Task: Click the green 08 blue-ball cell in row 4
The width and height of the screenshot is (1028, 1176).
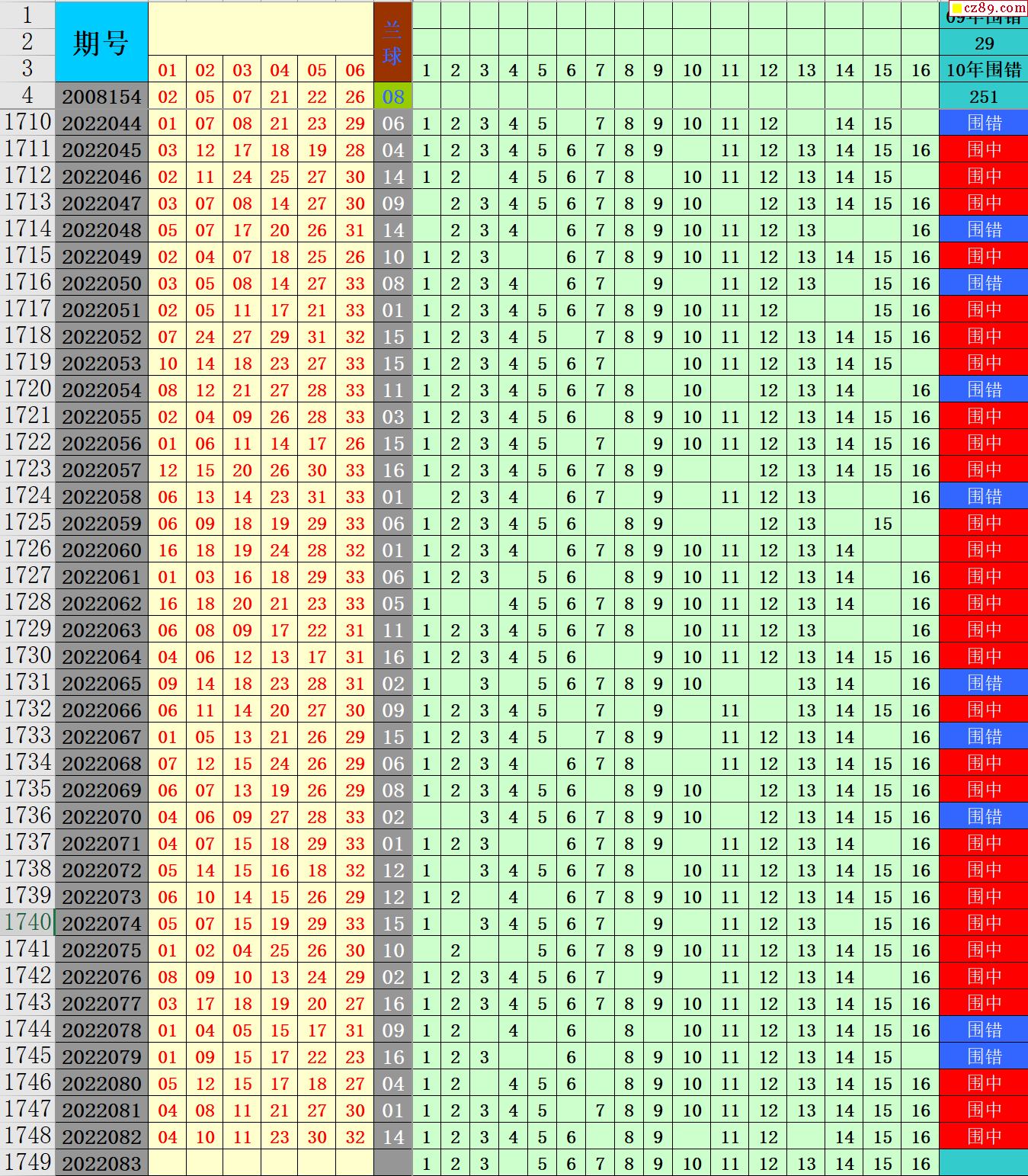Action: 392,97
